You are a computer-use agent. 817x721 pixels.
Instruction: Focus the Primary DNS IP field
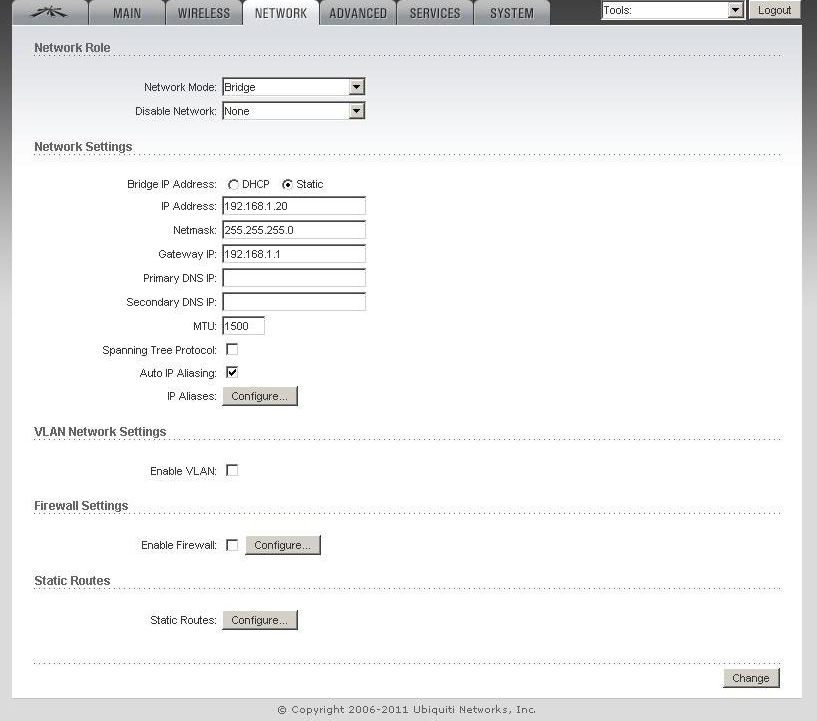click(294, 278)
